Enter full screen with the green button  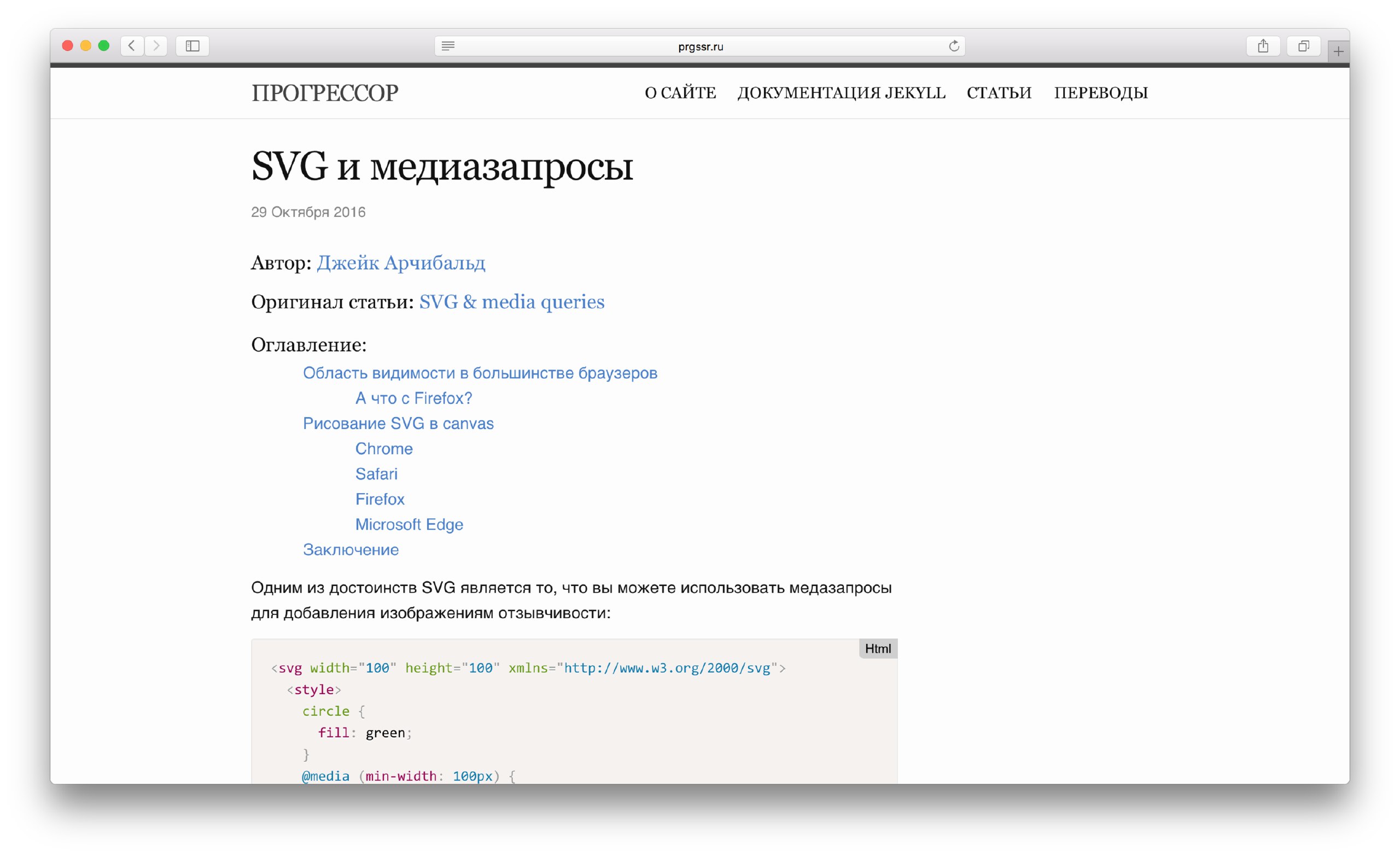(104, 46)
